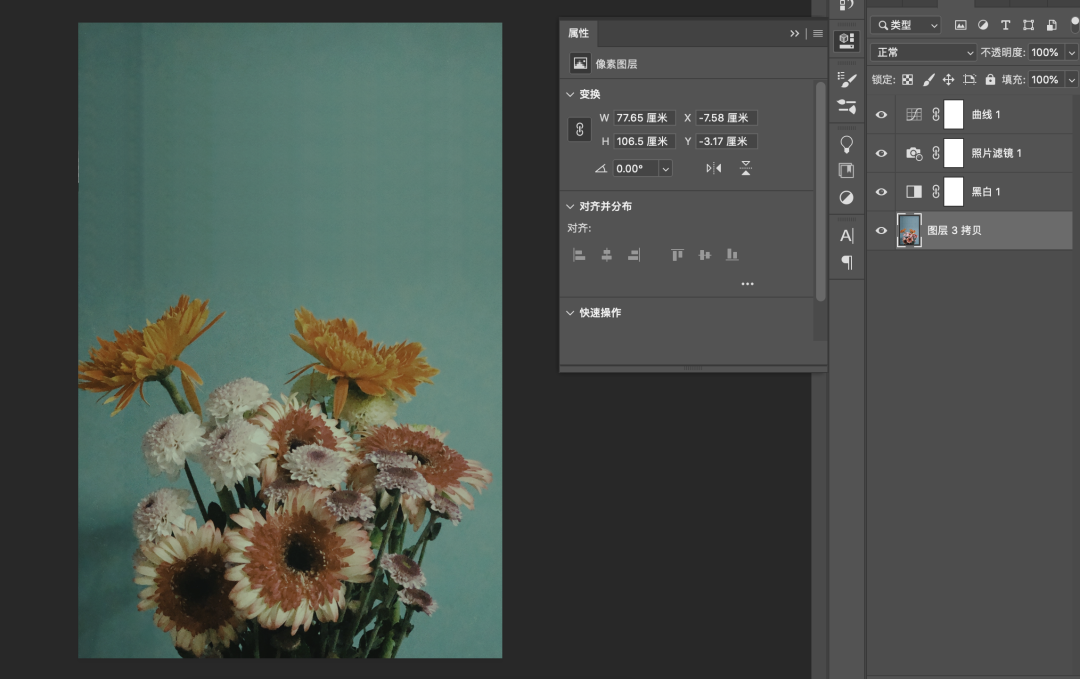Open the 属性 panel flyout menu
This screenshot has width=1080, height=679.
[818, 33]
